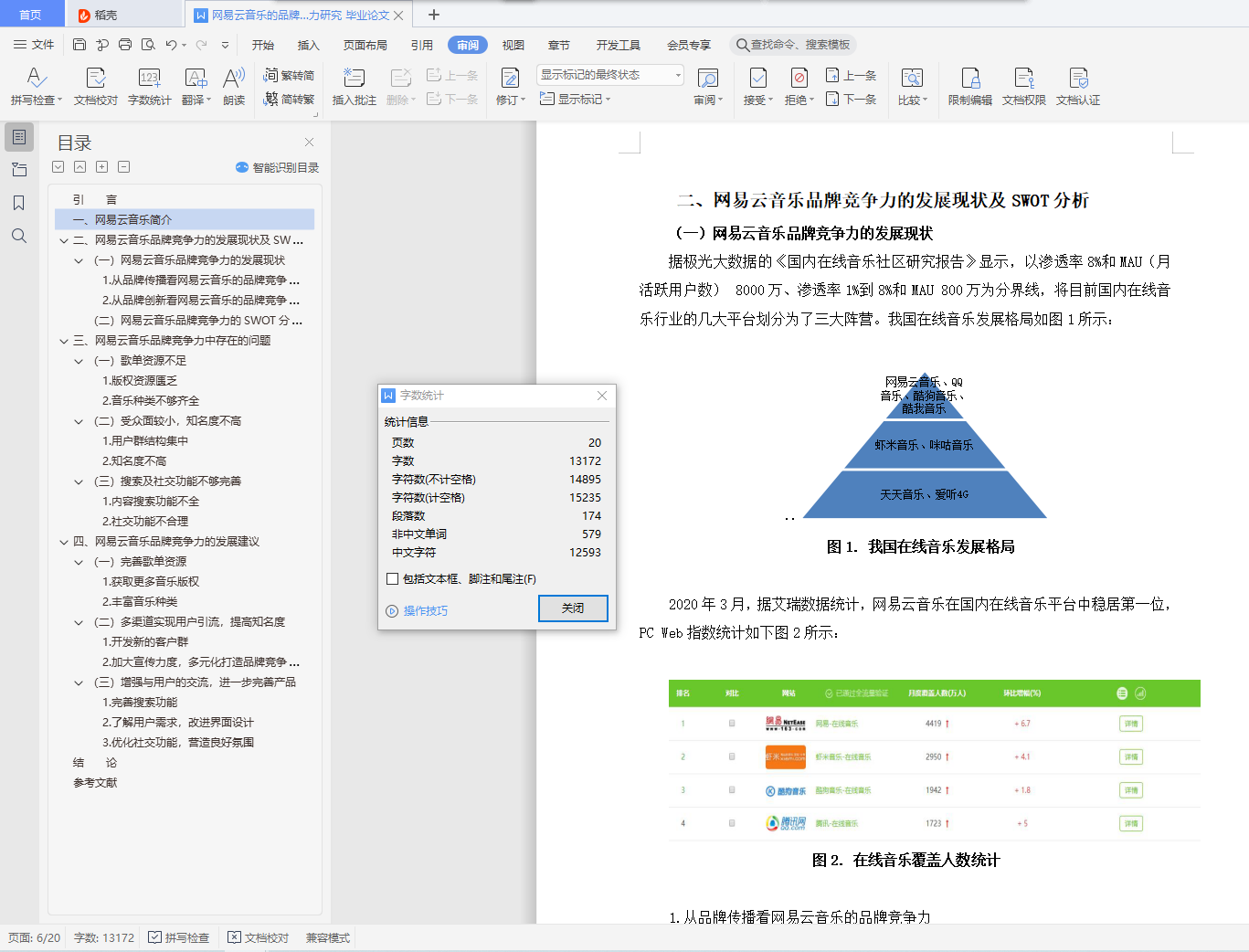Switch to the 页面布局 ribbon tab
The image size is (1249, 952).
(365, 45)
